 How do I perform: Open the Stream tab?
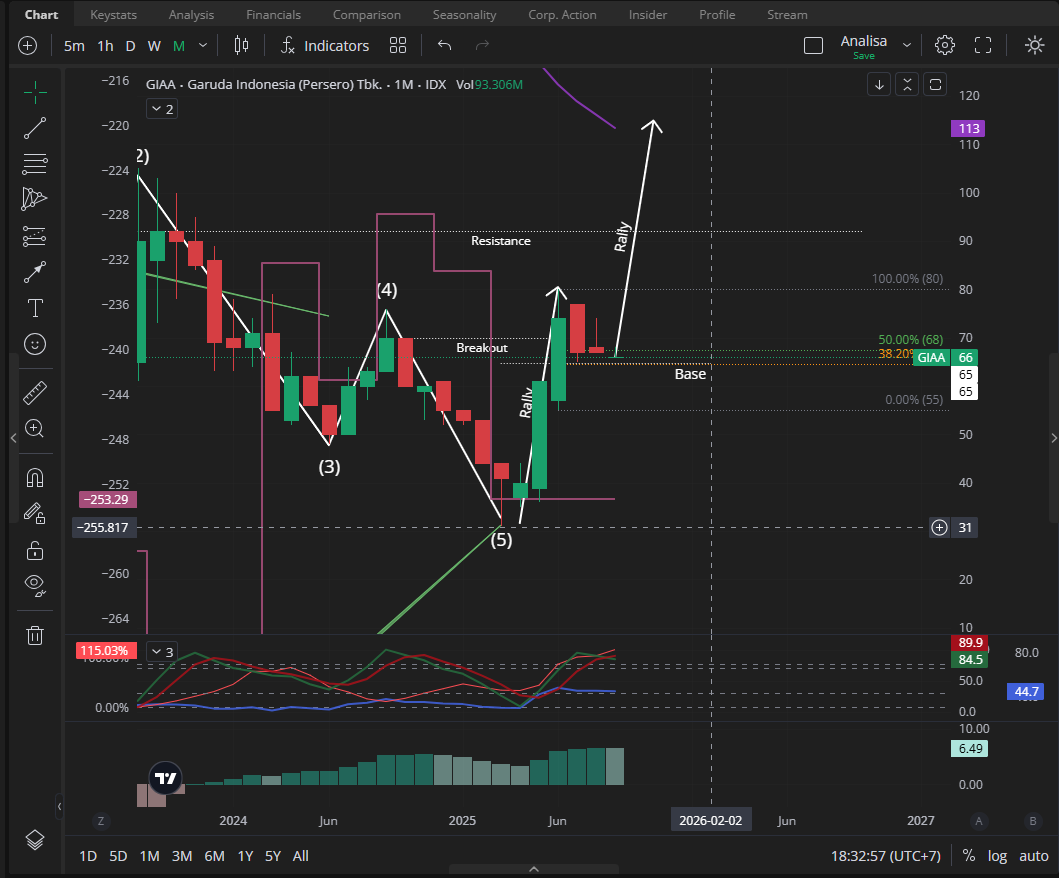click(787, 15)
